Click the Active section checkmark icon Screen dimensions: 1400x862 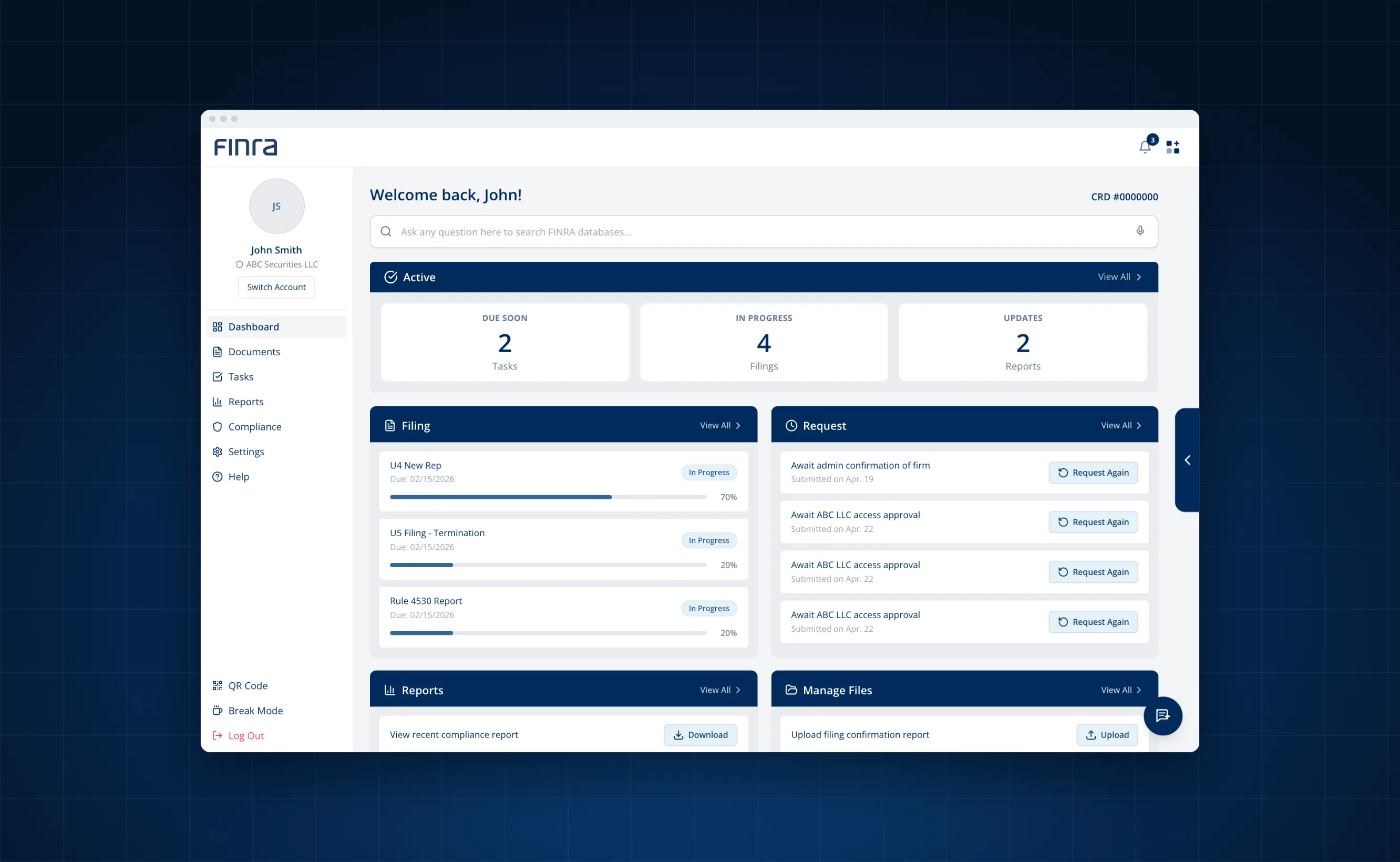click(390, 277)
